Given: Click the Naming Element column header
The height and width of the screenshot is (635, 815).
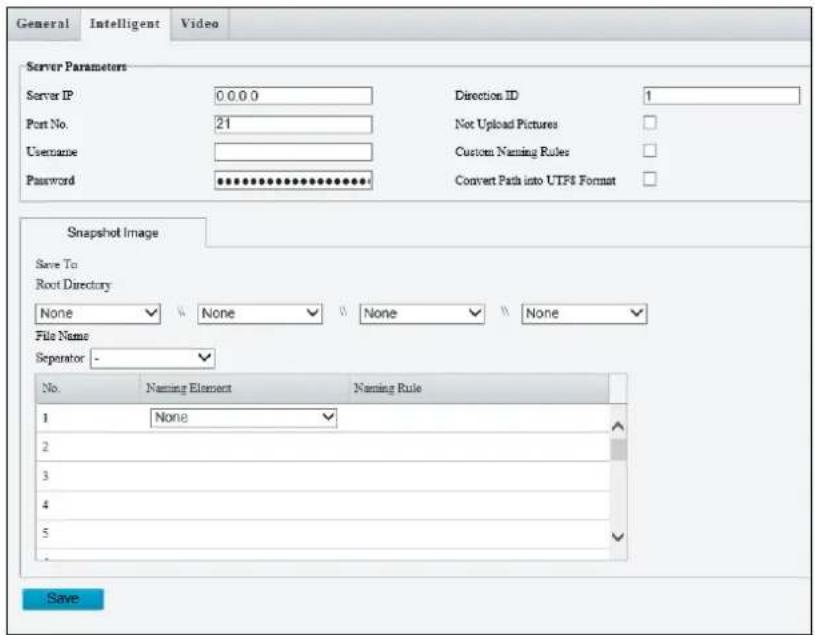Looking at the screenshot, I should point(244,388).
